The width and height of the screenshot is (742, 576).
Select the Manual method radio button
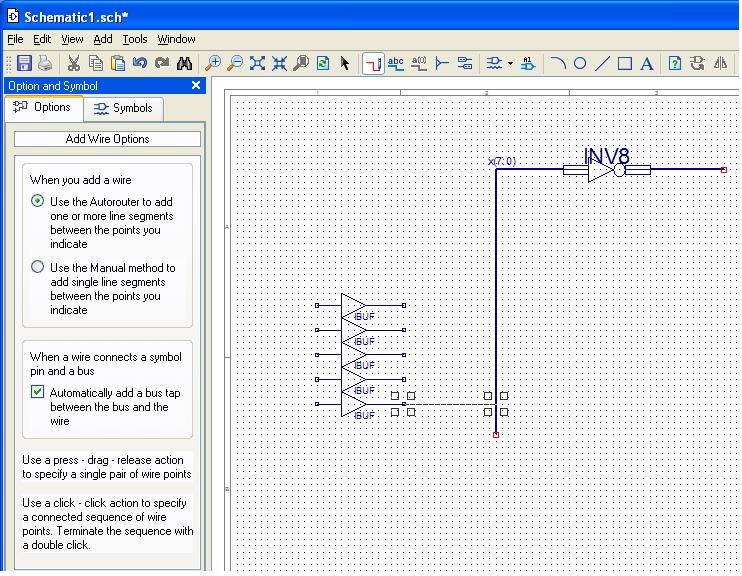(38, 267)
